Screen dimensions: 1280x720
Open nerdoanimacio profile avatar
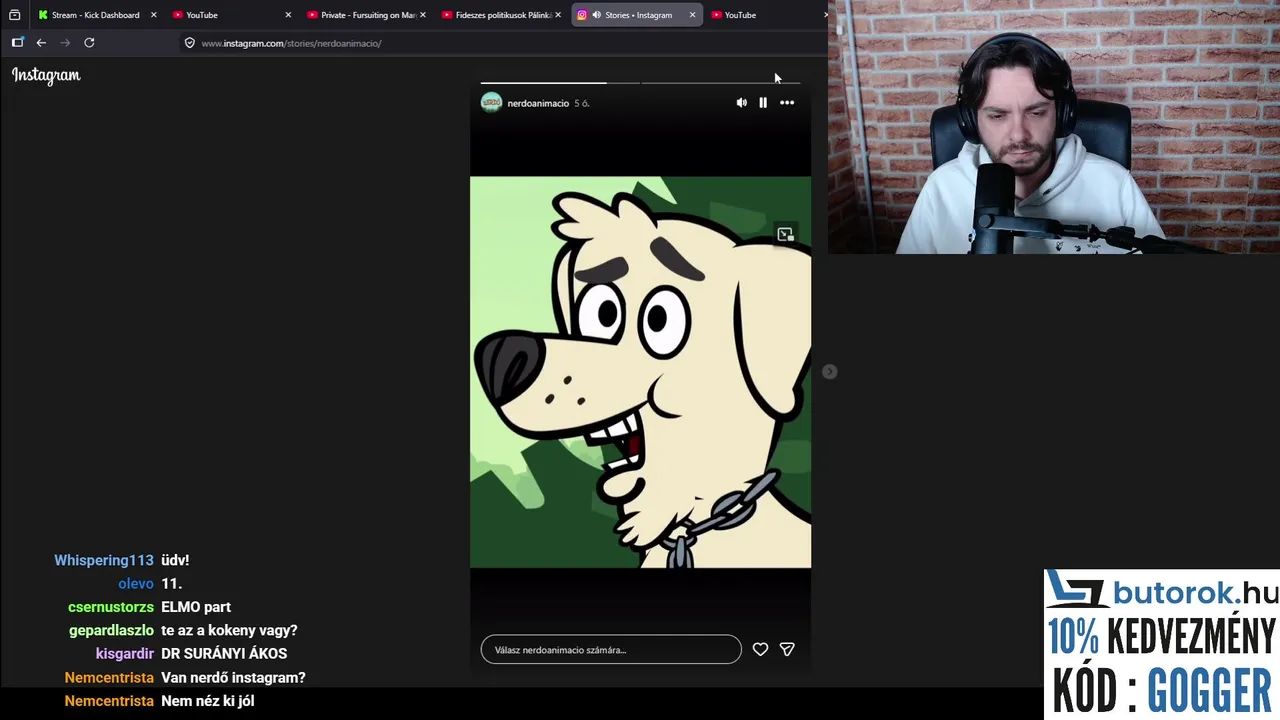491,103
